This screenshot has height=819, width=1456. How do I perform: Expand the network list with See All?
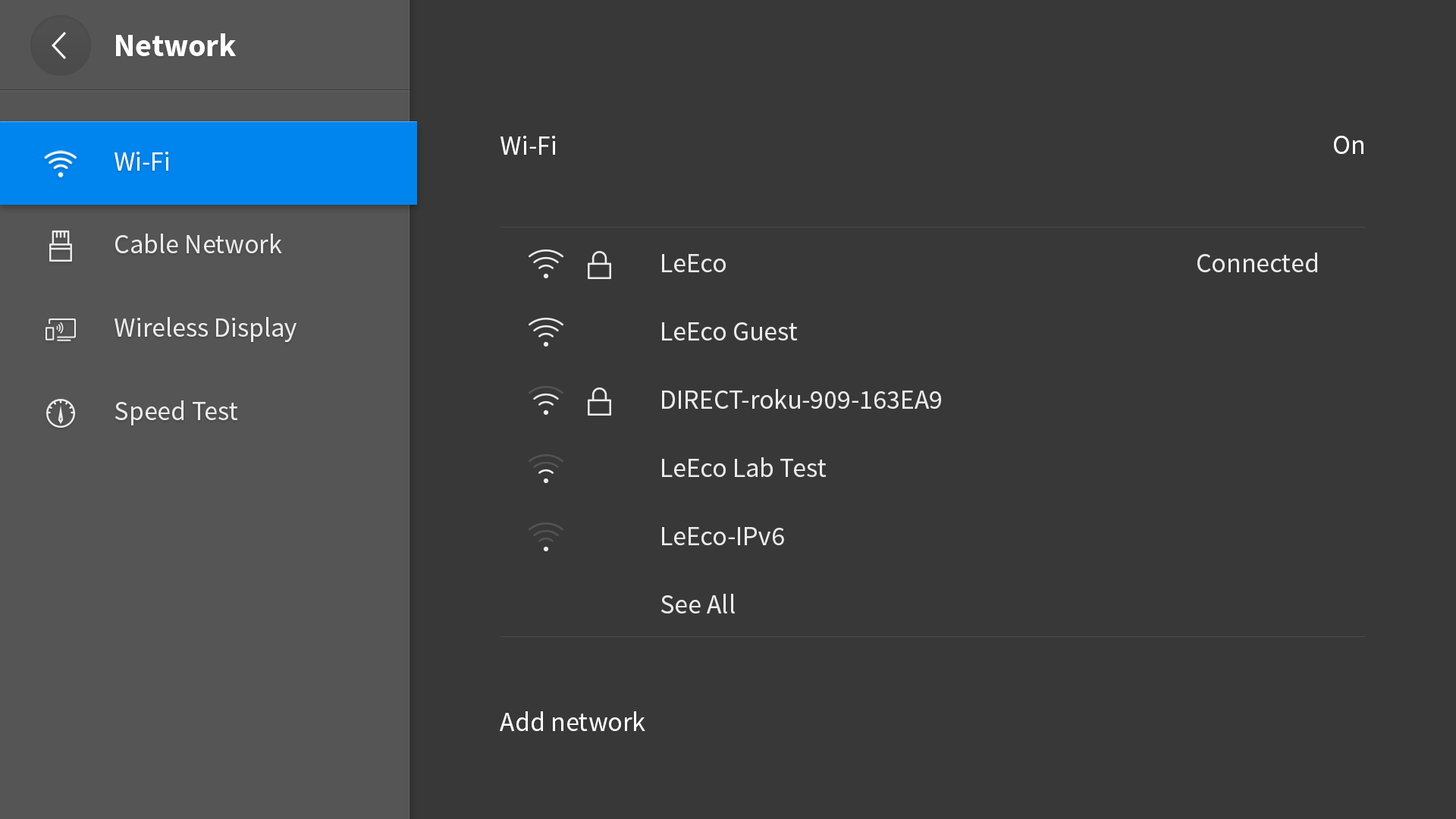pyautogui.click(x=698, y=604)
